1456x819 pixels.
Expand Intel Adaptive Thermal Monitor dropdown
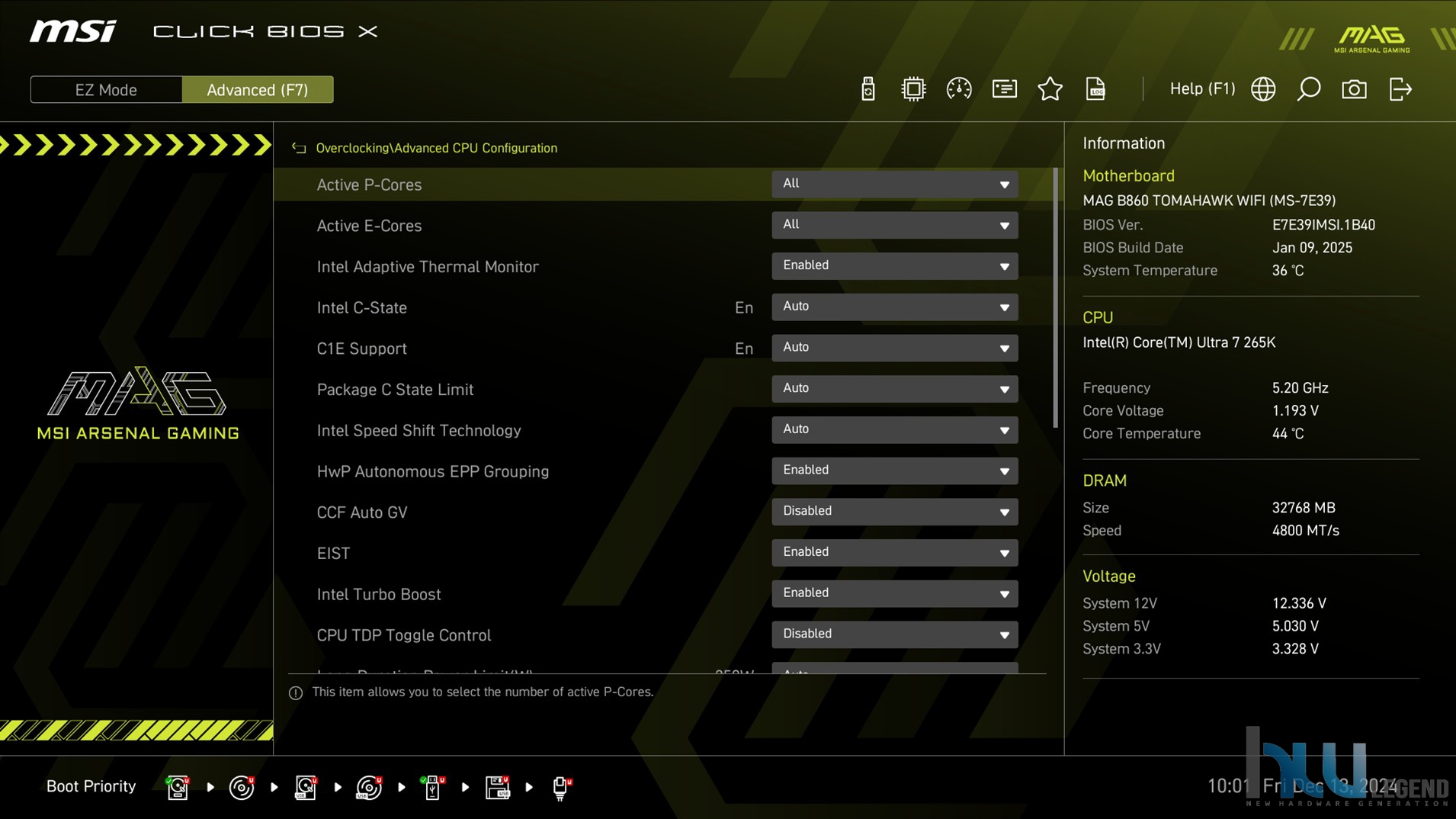(x=894, y=265)
